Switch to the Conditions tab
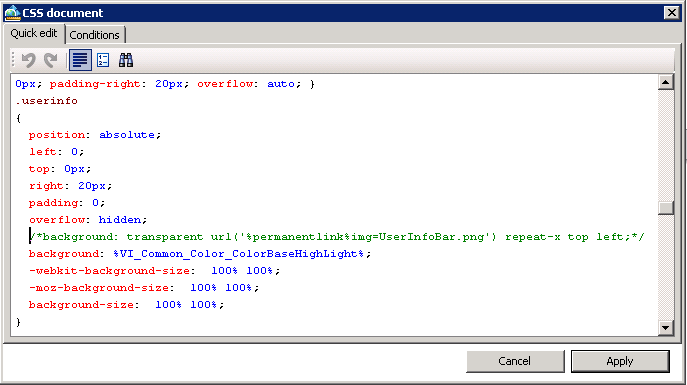 pyautogui.click(x=94, y=35)
